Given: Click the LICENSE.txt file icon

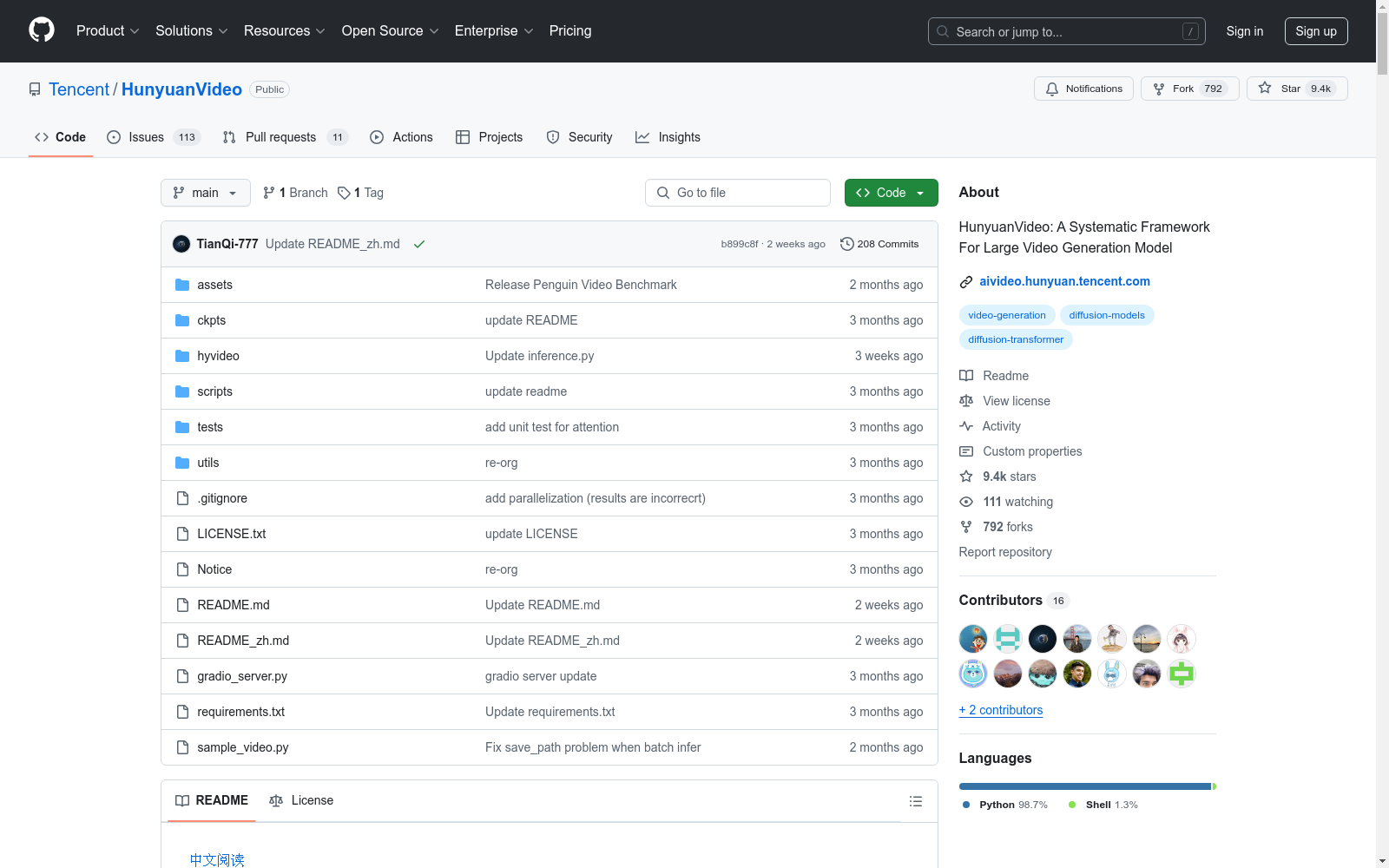Looking at the screenshot, I should (x=182, y=534).
